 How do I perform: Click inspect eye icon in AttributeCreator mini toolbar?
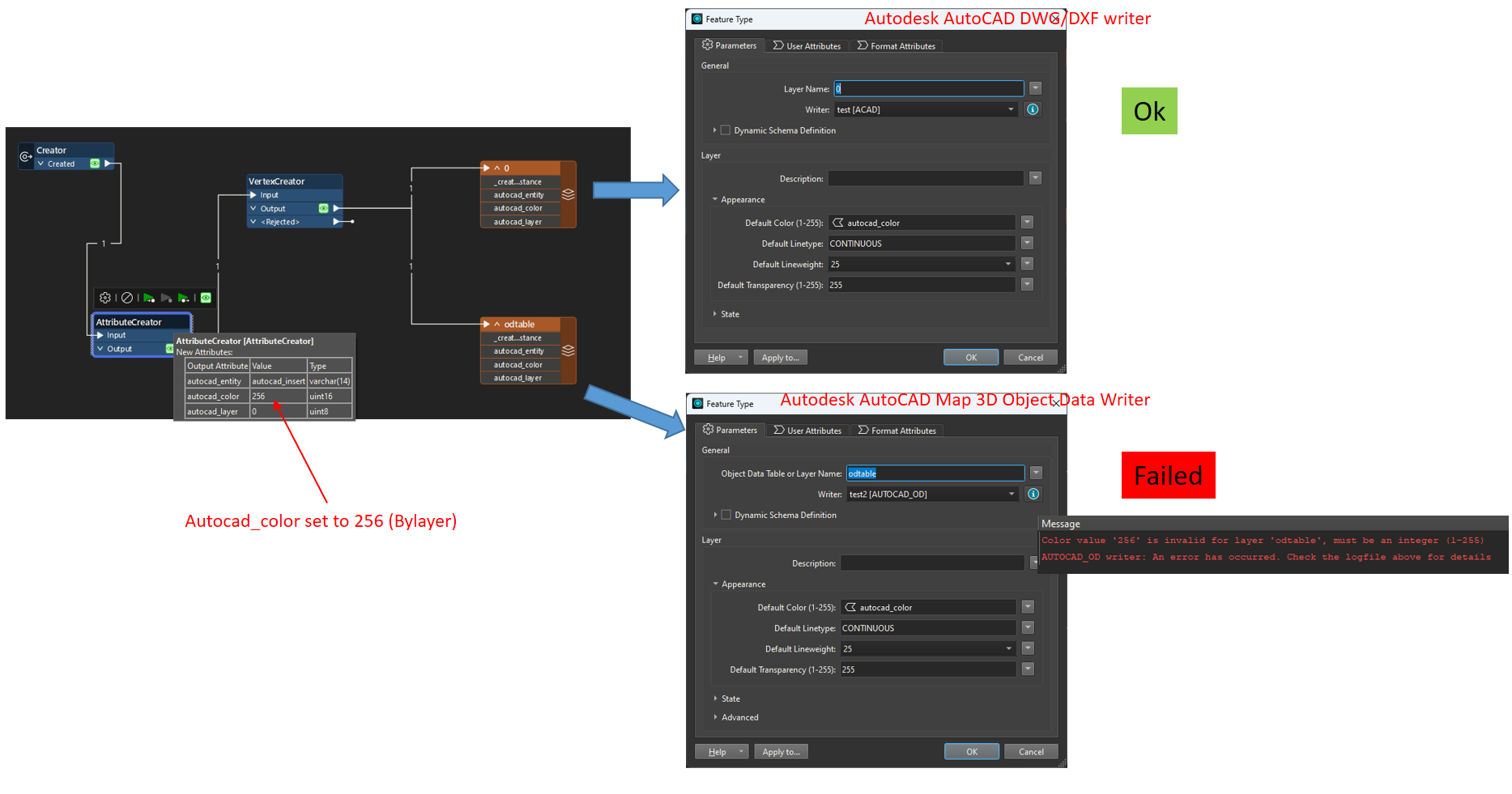pos(206,298)
